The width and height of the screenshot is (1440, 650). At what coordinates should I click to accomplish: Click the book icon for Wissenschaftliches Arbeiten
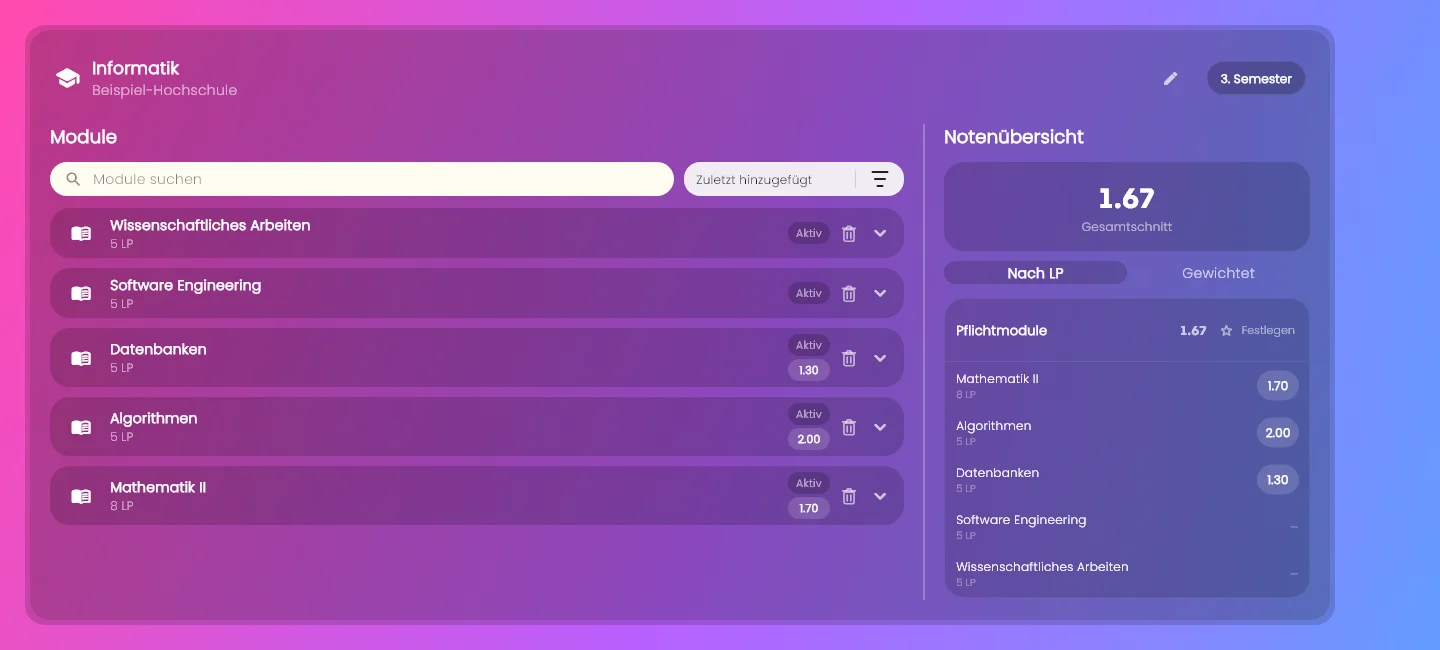coord(81,233)
